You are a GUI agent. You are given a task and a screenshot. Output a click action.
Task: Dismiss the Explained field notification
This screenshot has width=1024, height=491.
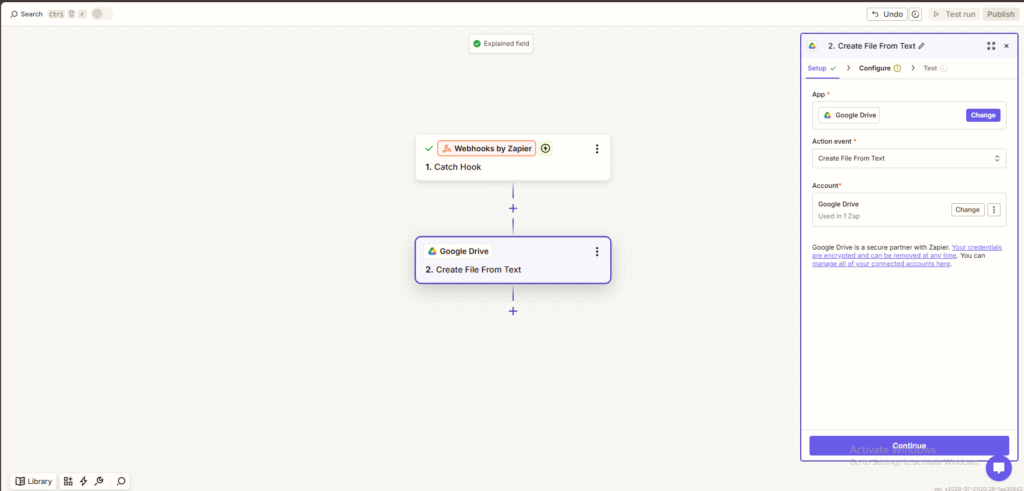click(501, 44)
